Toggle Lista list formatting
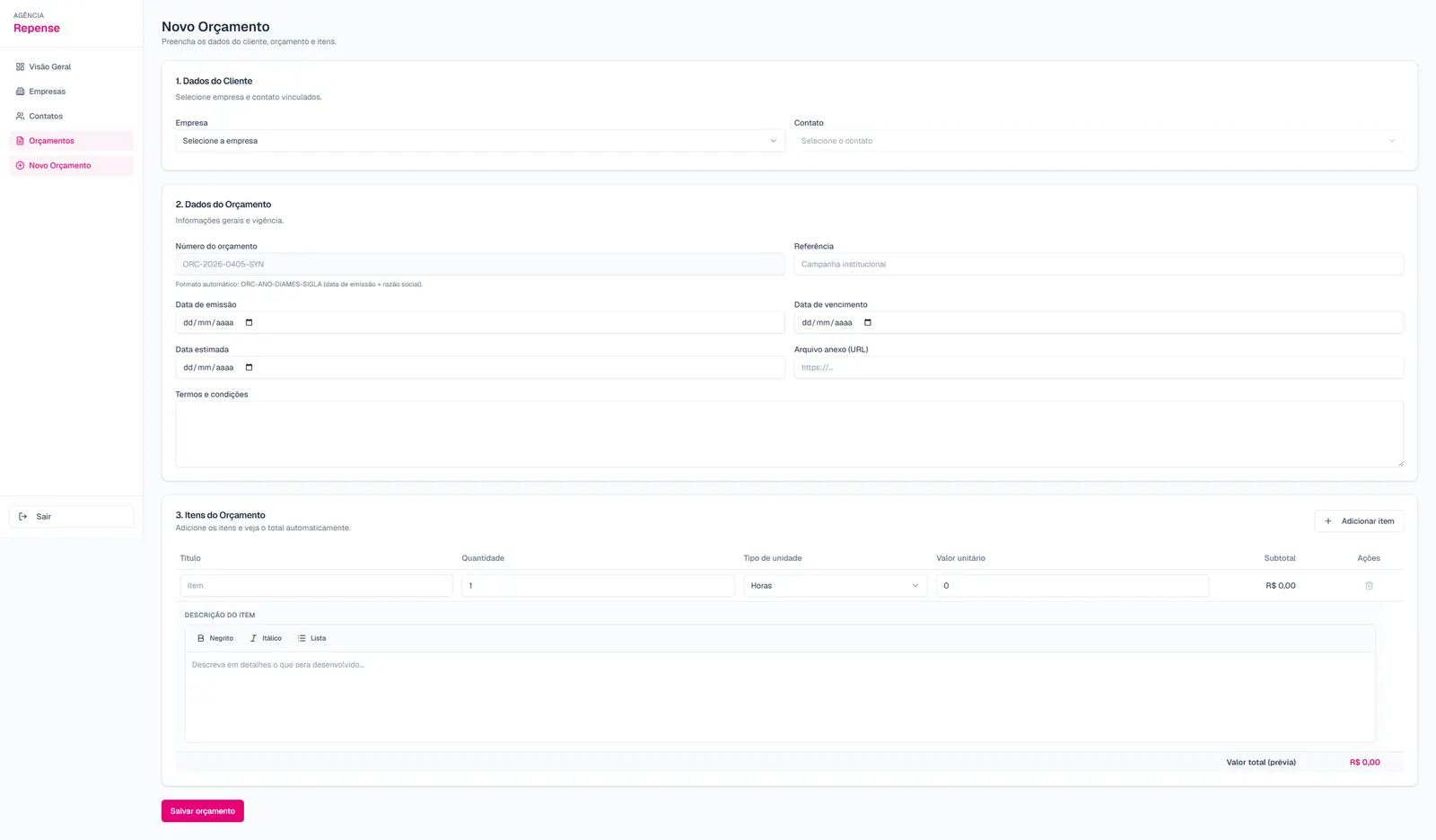The width and height of the screenshot is (1436, 840). pyautogui.click(x=312, y=638)
